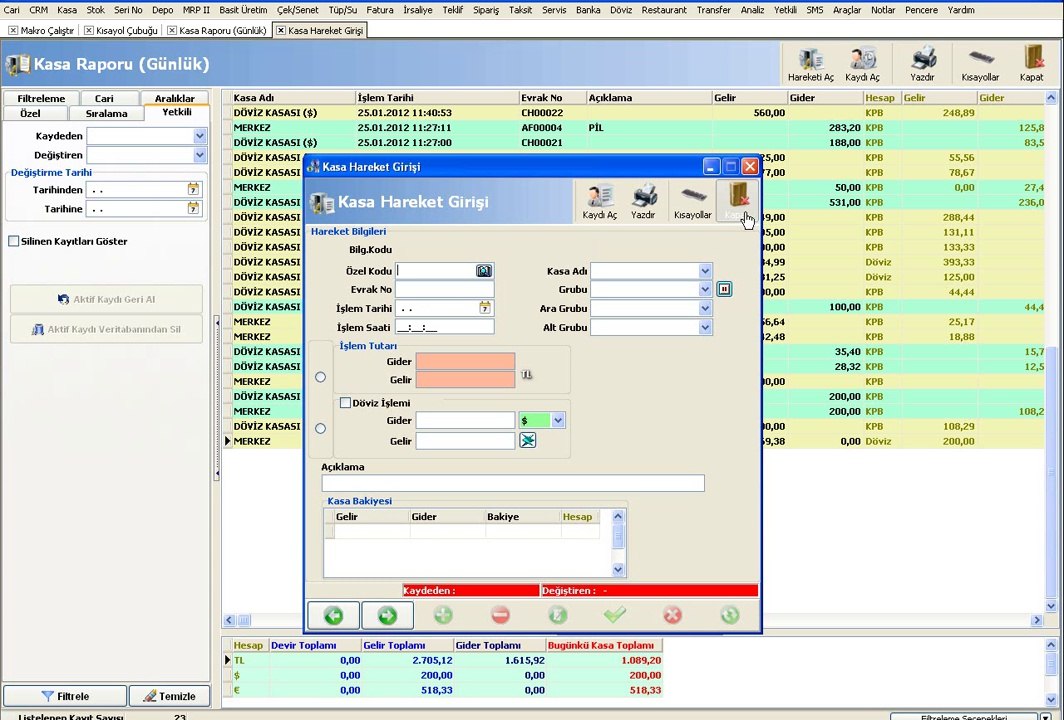Click Kapat door icon in Kasa Raporu toolbar
1064x720 pixels.
[1031, 64]
